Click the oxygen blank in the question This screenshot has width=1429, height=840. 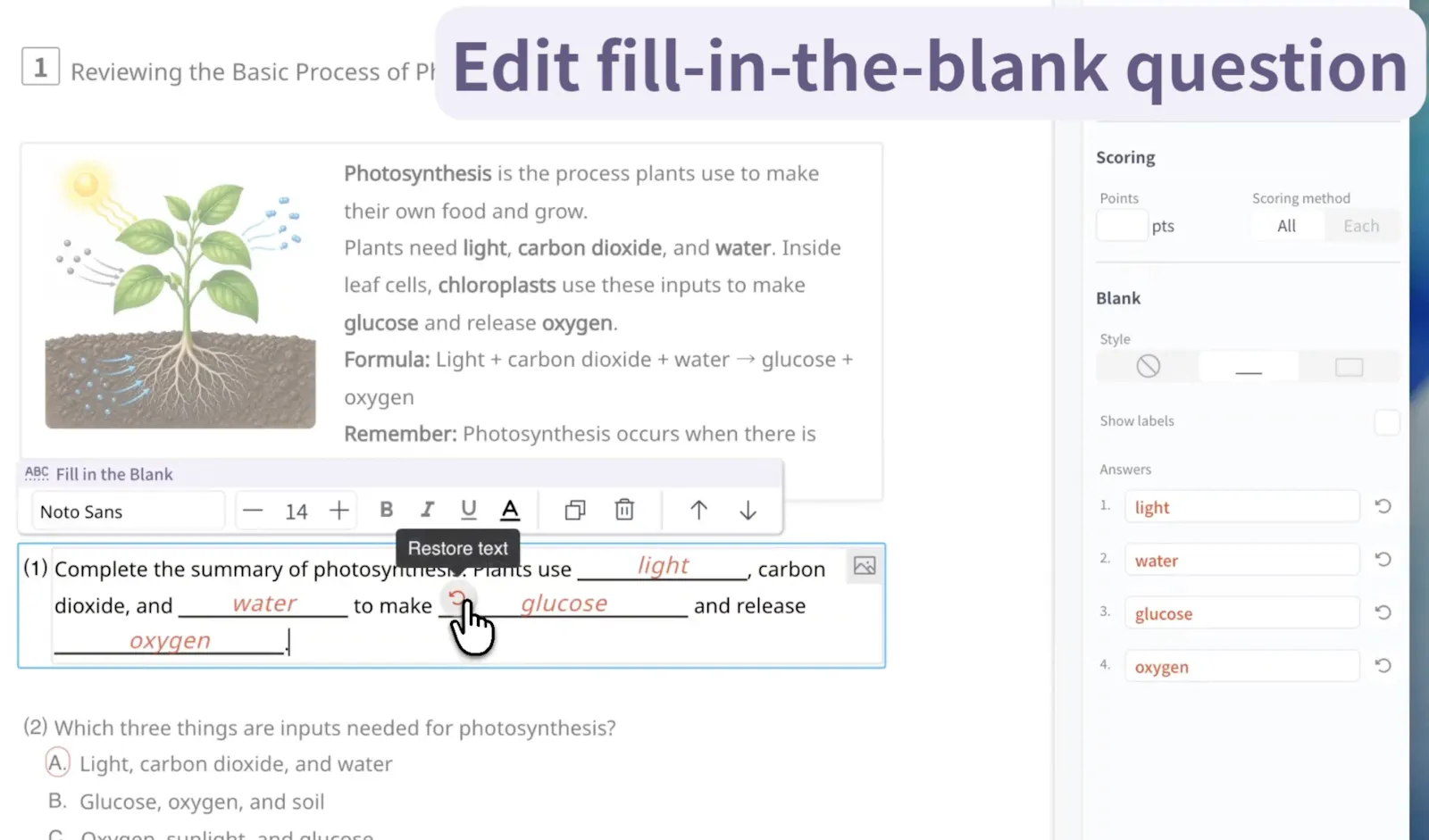coord(170,641)
